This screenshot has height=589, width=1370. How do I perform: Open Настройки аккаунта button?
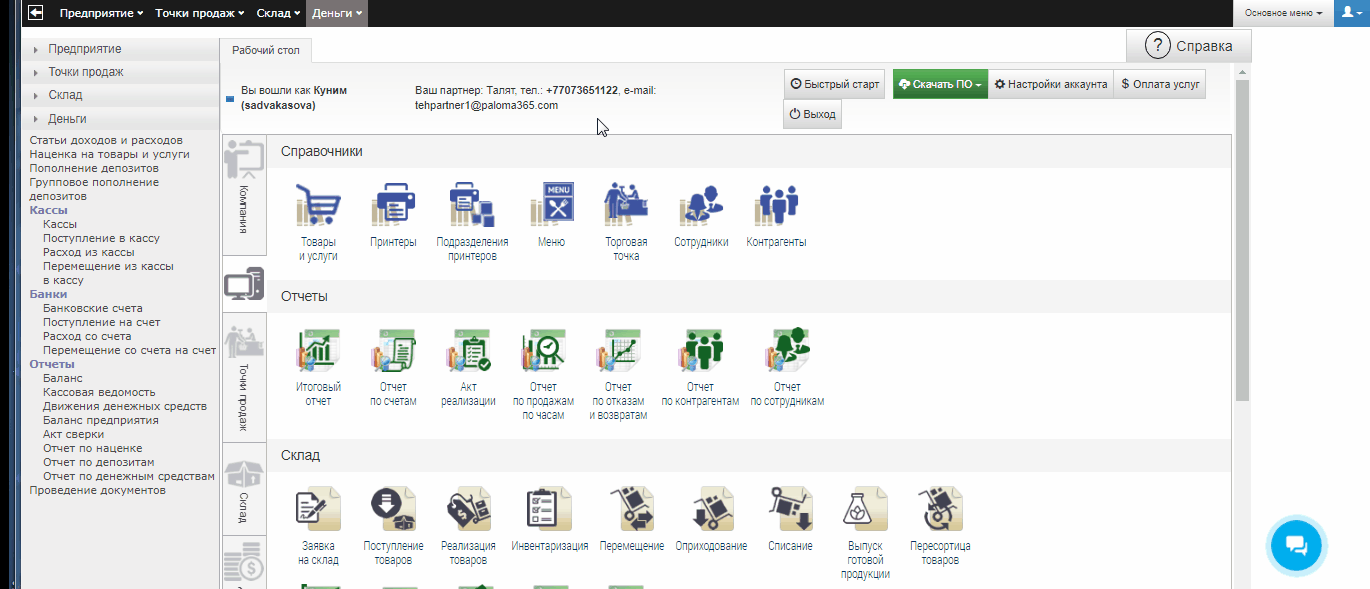pyautogui.click(x=1050, y=85)
